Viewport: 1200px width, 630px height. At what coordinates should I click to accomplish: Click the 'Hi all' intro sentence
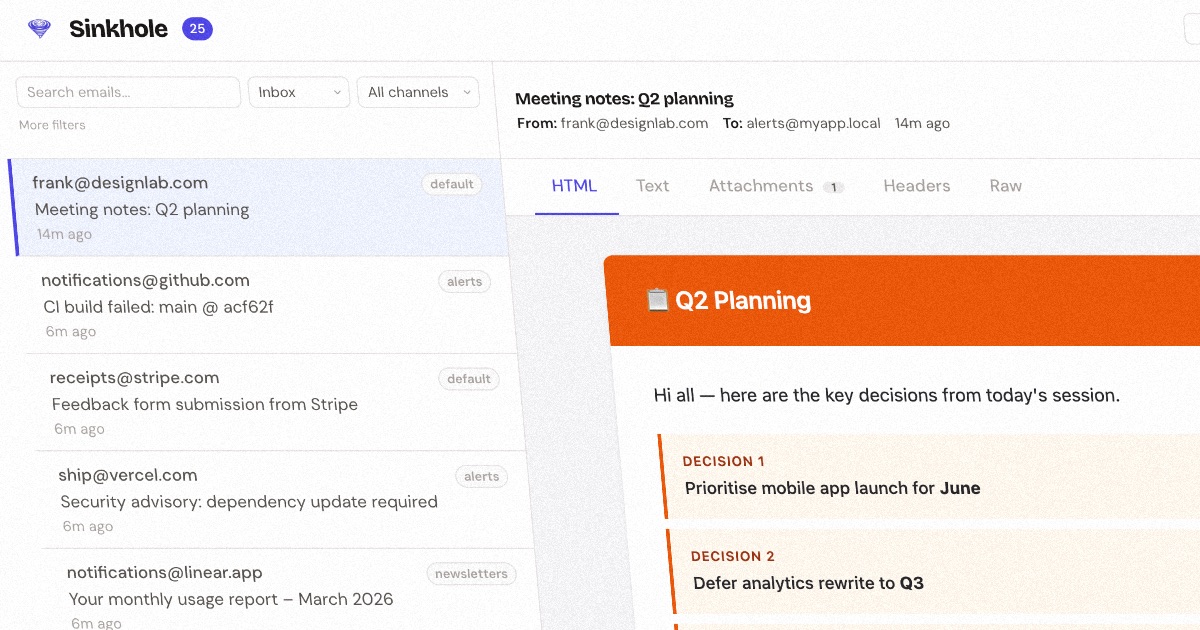coord(887,395)
